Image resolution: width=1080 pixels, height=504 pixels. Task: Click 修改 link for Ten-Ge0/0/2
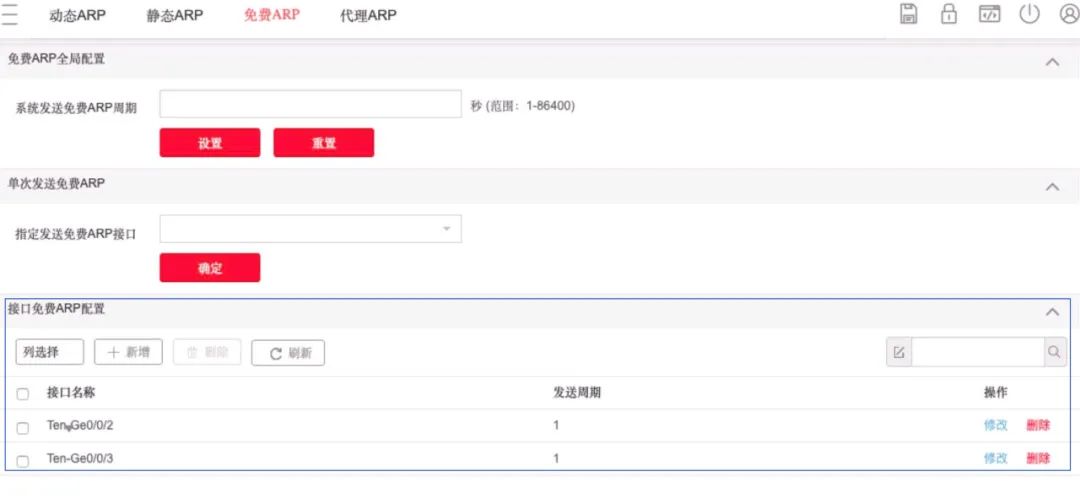click(995, 425)
